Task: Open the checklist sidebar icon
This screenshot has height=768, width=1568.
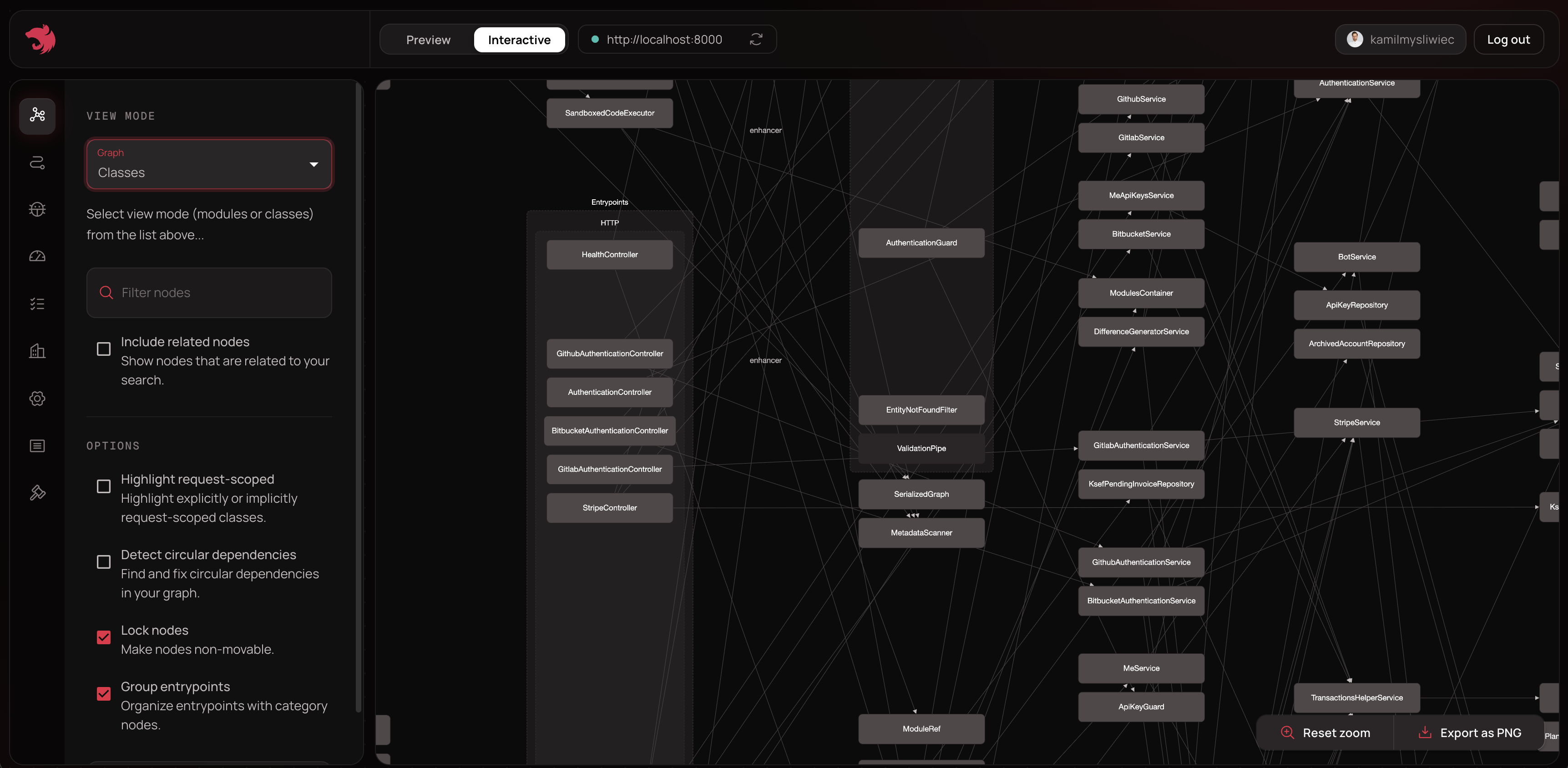Action: tap(37, 303)
